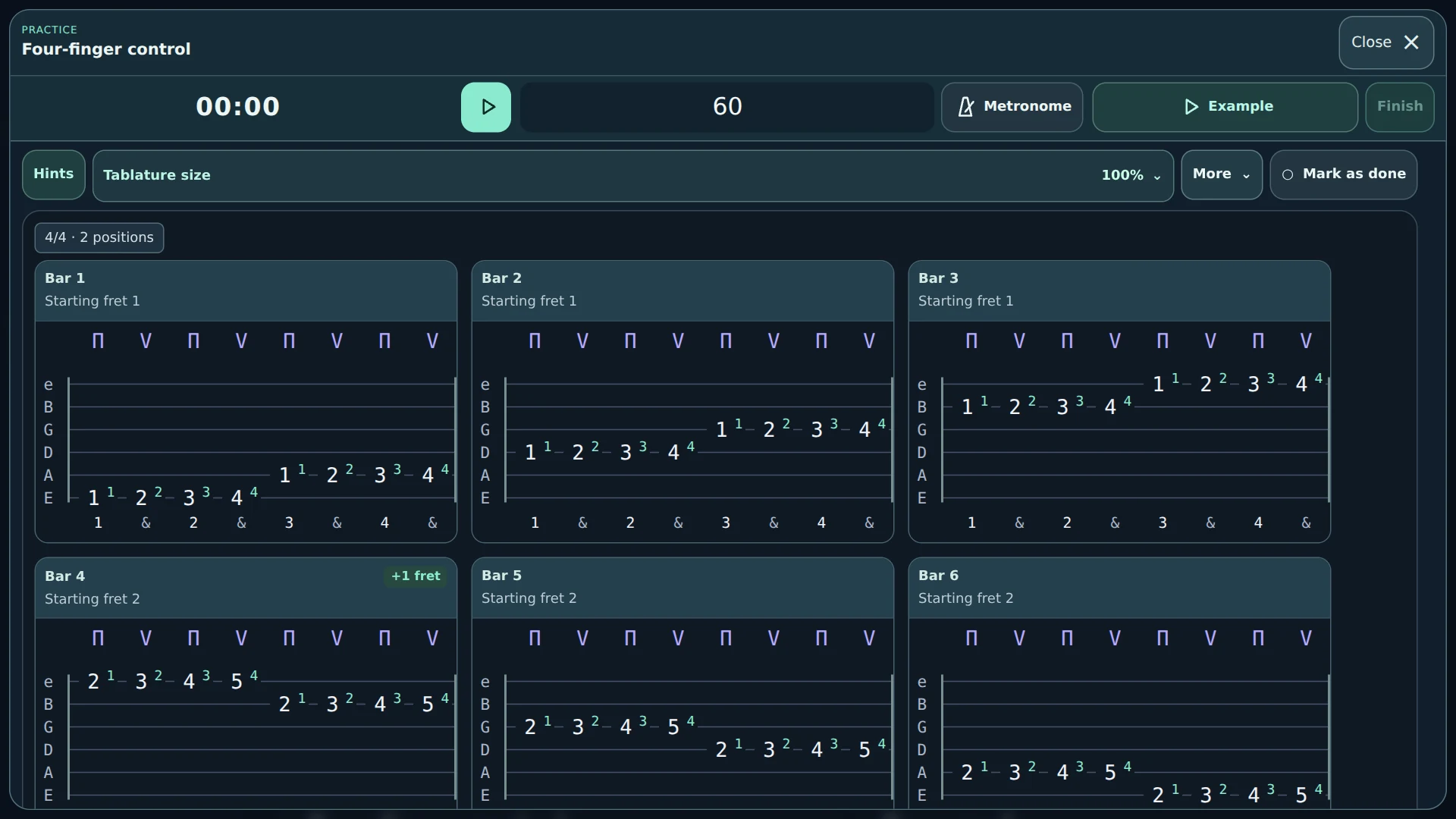Click the 4/4 · 2 positions badge
The image size is (1456, 819).
(x=99, y=237)
